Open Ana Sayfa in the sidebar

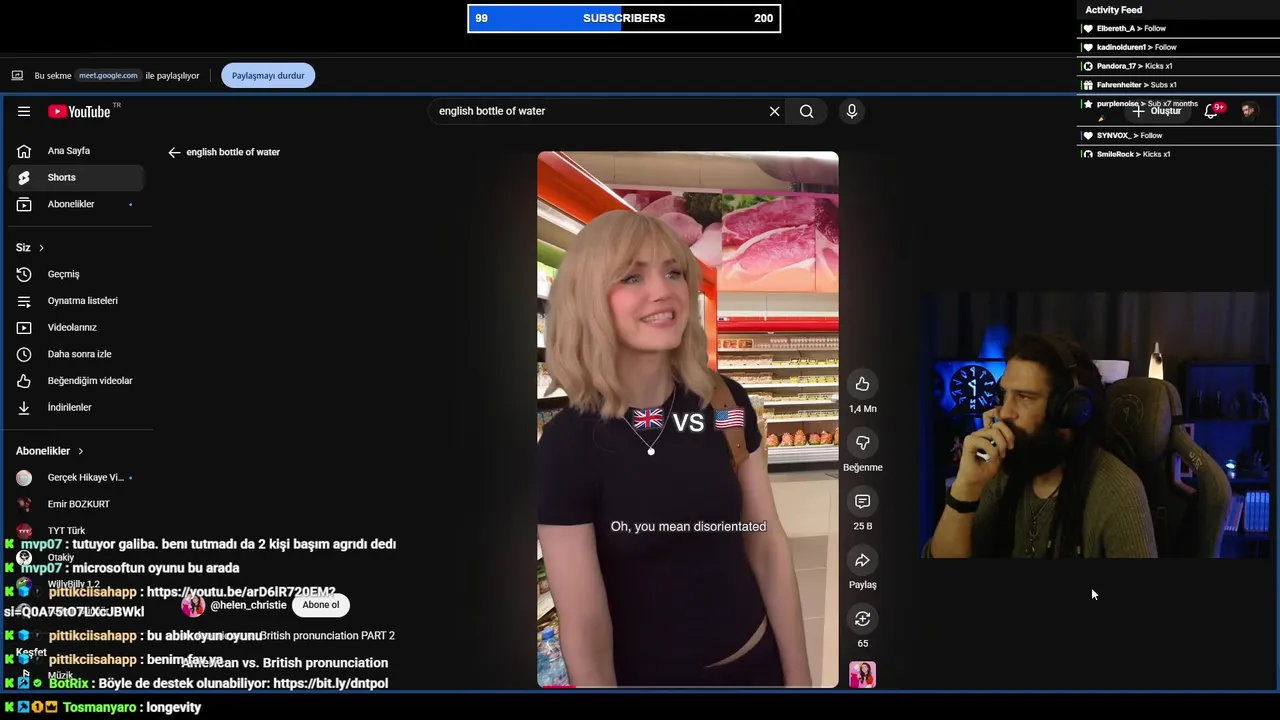[75, 151]
